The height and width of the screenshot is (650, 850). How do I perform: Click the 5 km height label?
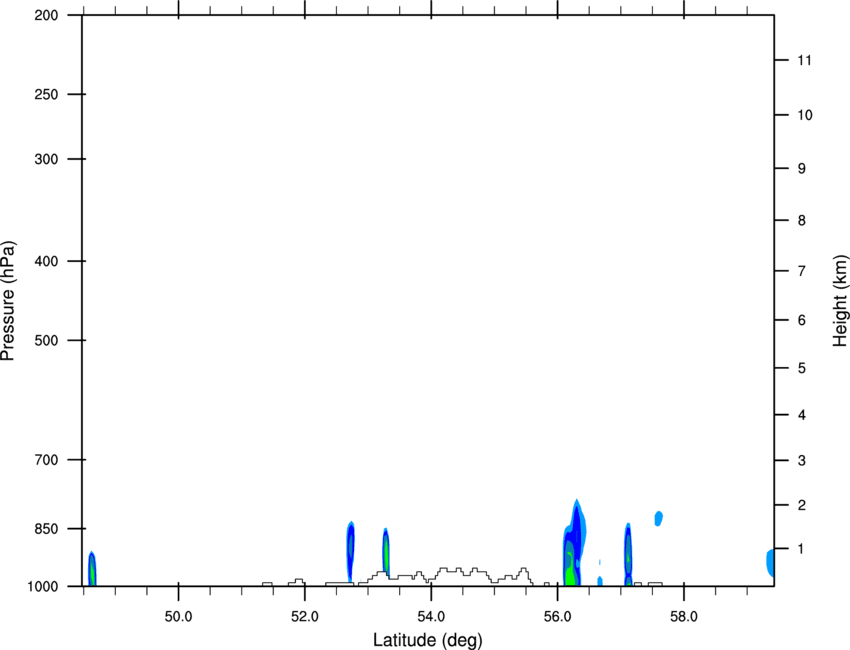[x=802, y=368]
